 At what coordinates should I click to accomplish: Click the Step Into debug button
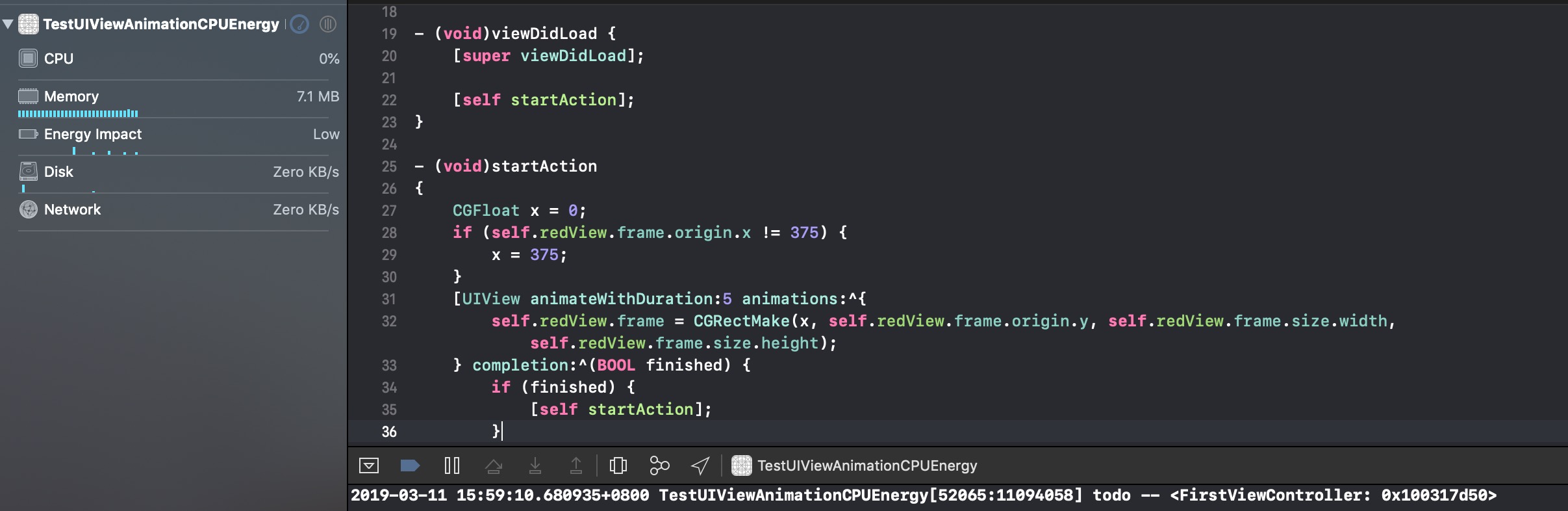coord(535,465)
